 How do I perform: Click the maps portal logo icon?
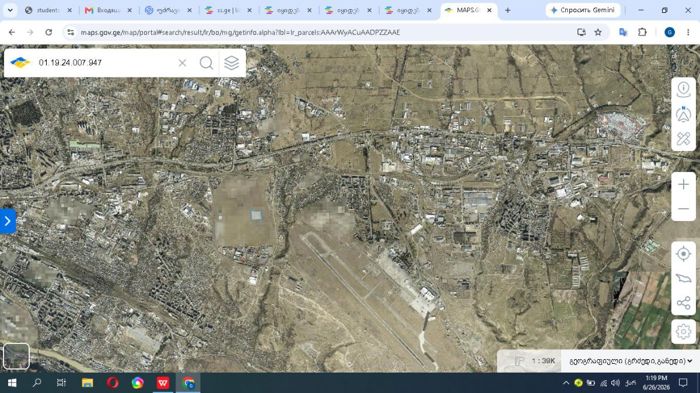tap(20, 63)
